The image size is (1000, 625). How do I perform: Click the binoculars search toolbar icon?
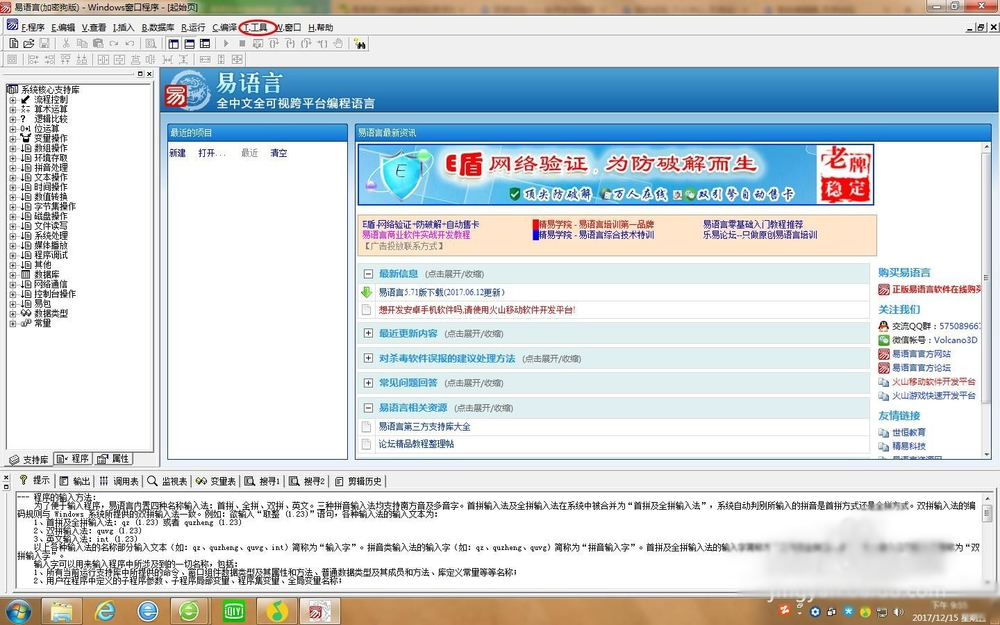pos(149,44)
